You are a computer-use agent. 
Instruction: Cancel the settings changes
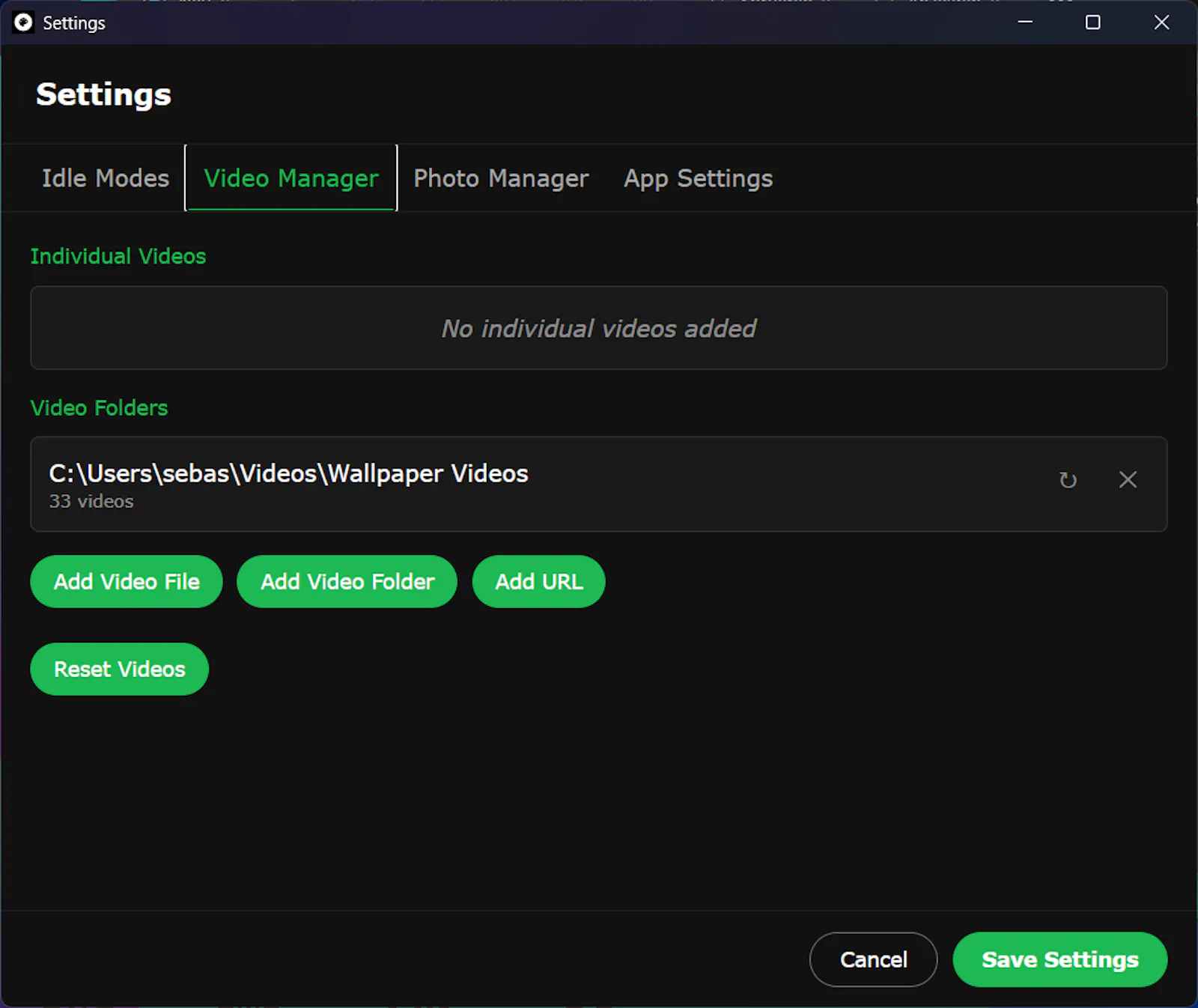pyautogui.click(x=874, y=959)
